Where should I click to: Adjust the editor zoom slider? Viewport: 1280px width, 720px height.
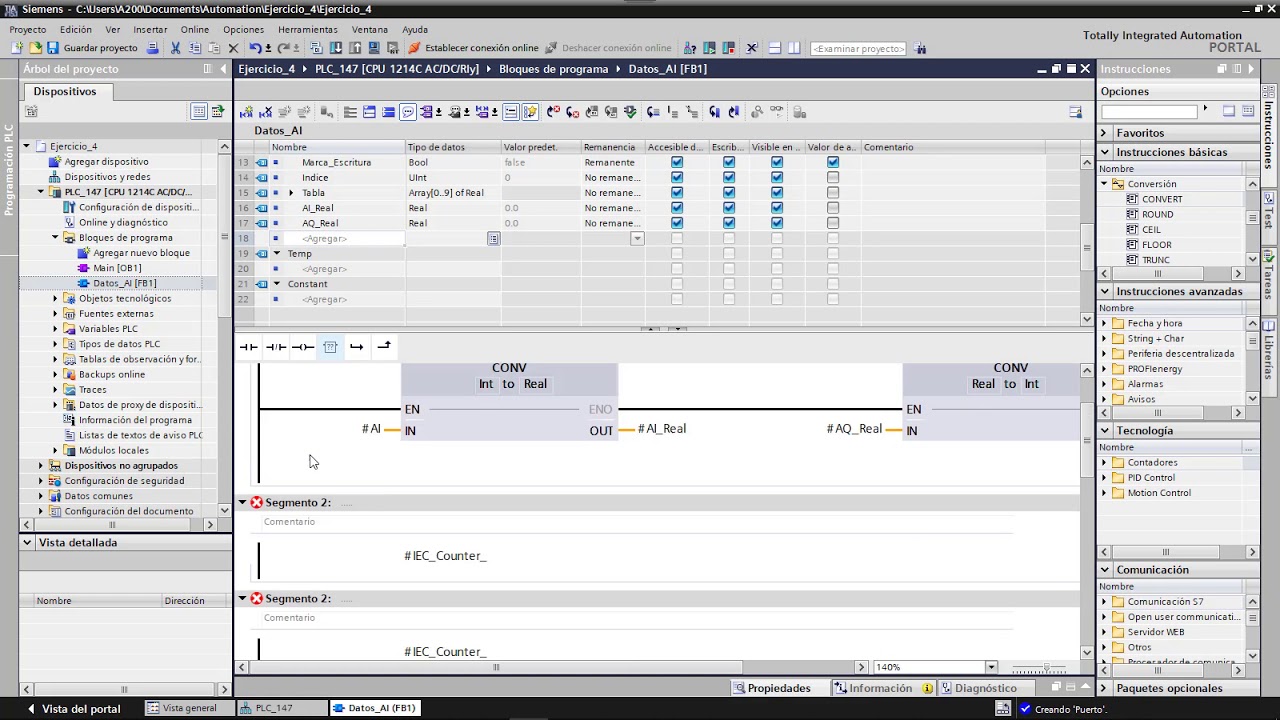tap(1045, 667)
